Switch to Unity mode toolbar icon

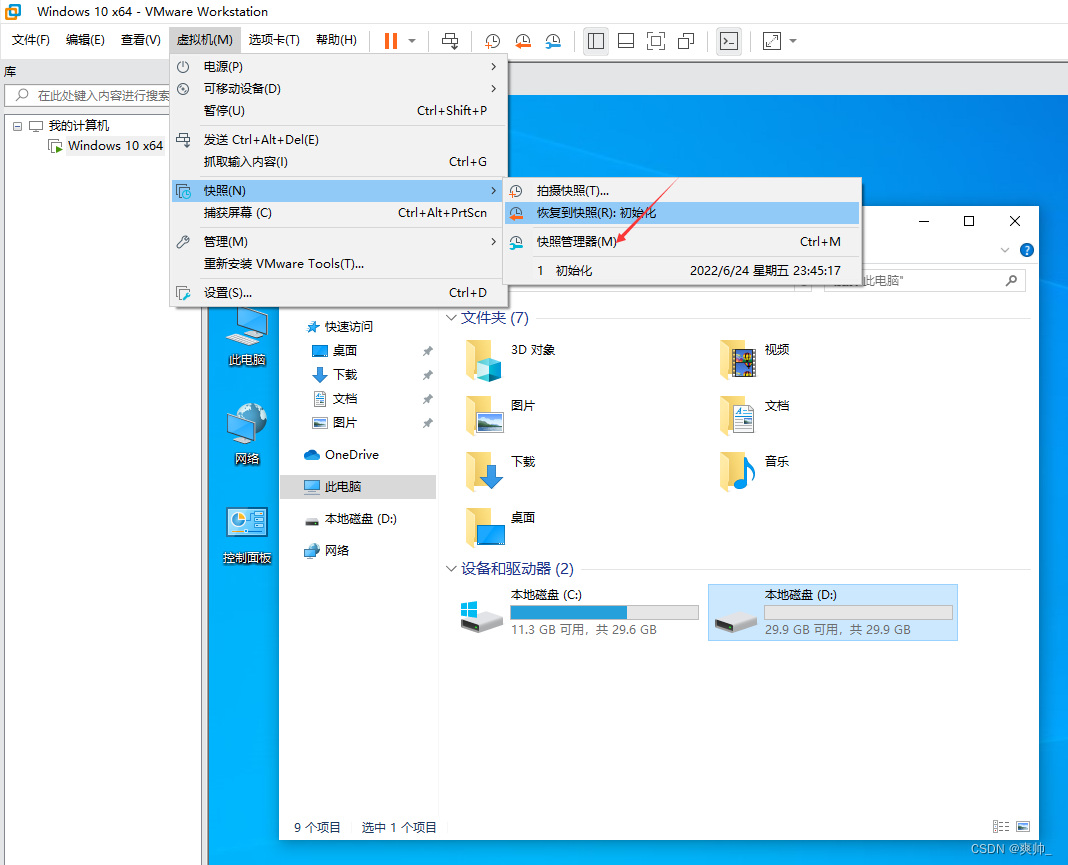point(686,41)
